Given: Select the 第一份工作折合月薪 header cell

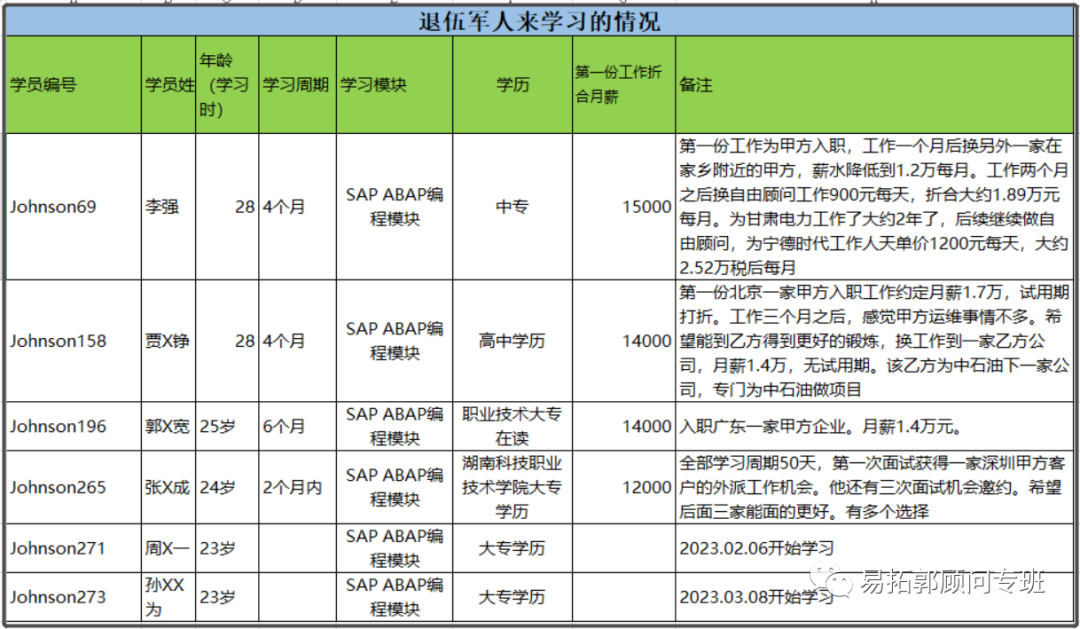Looking at the screenshot, I should point(623,85).
